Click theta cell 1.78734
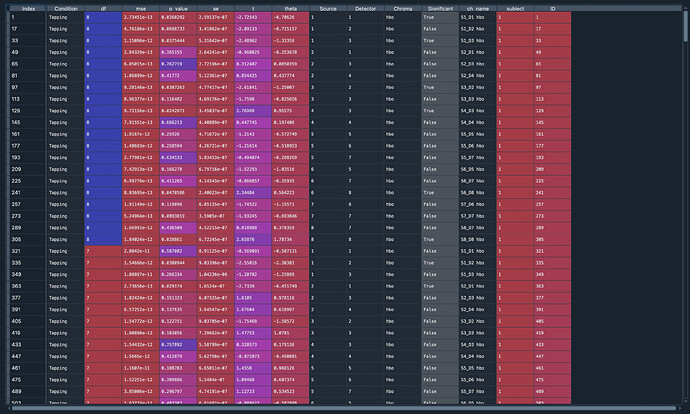 (x=290, y=240)
